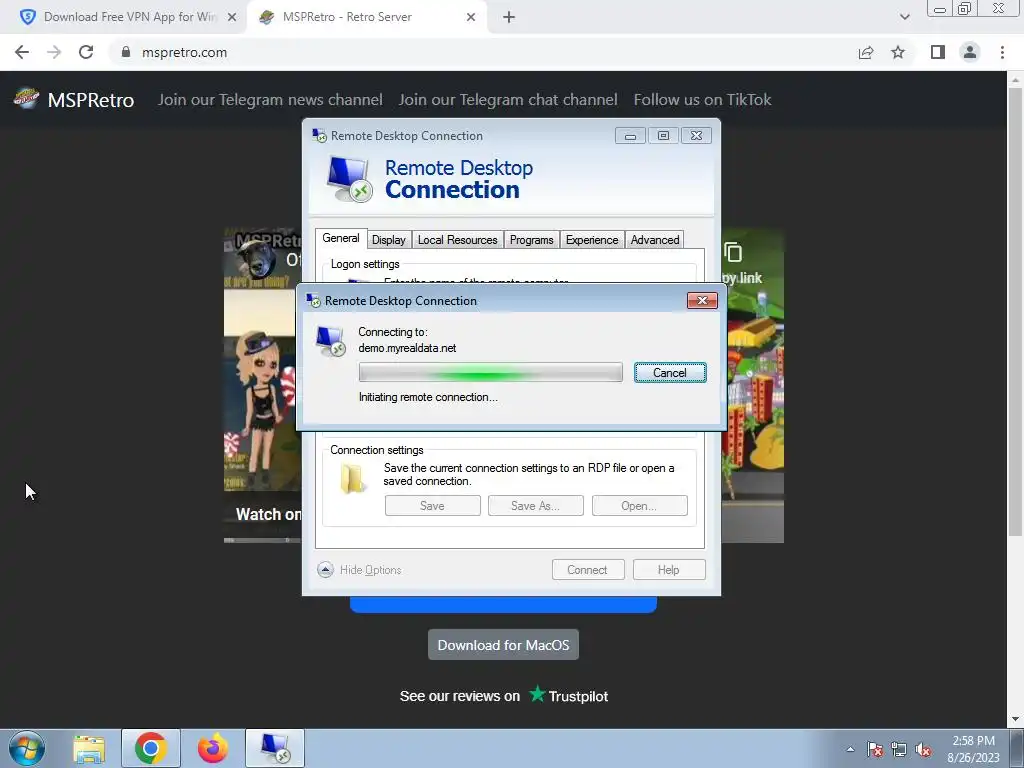Collapse with Hide Options arrow
This screenshot has width=1024, height=768.
(x=325, y=569)
